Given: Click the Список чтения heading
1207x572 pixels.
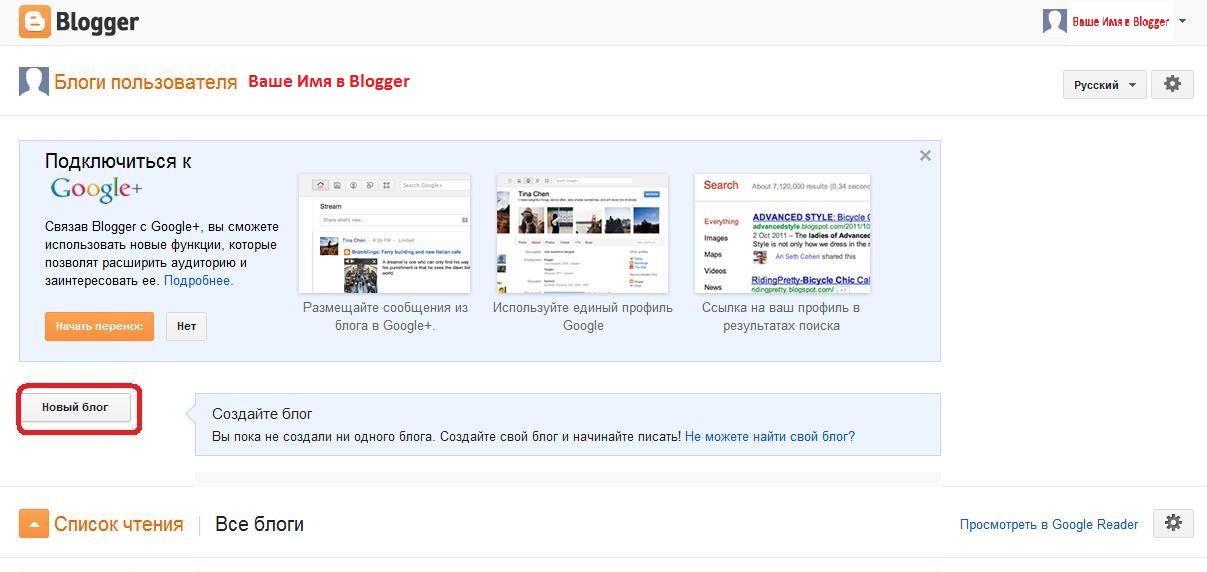Looking at the screenshot, I should 119,524.
